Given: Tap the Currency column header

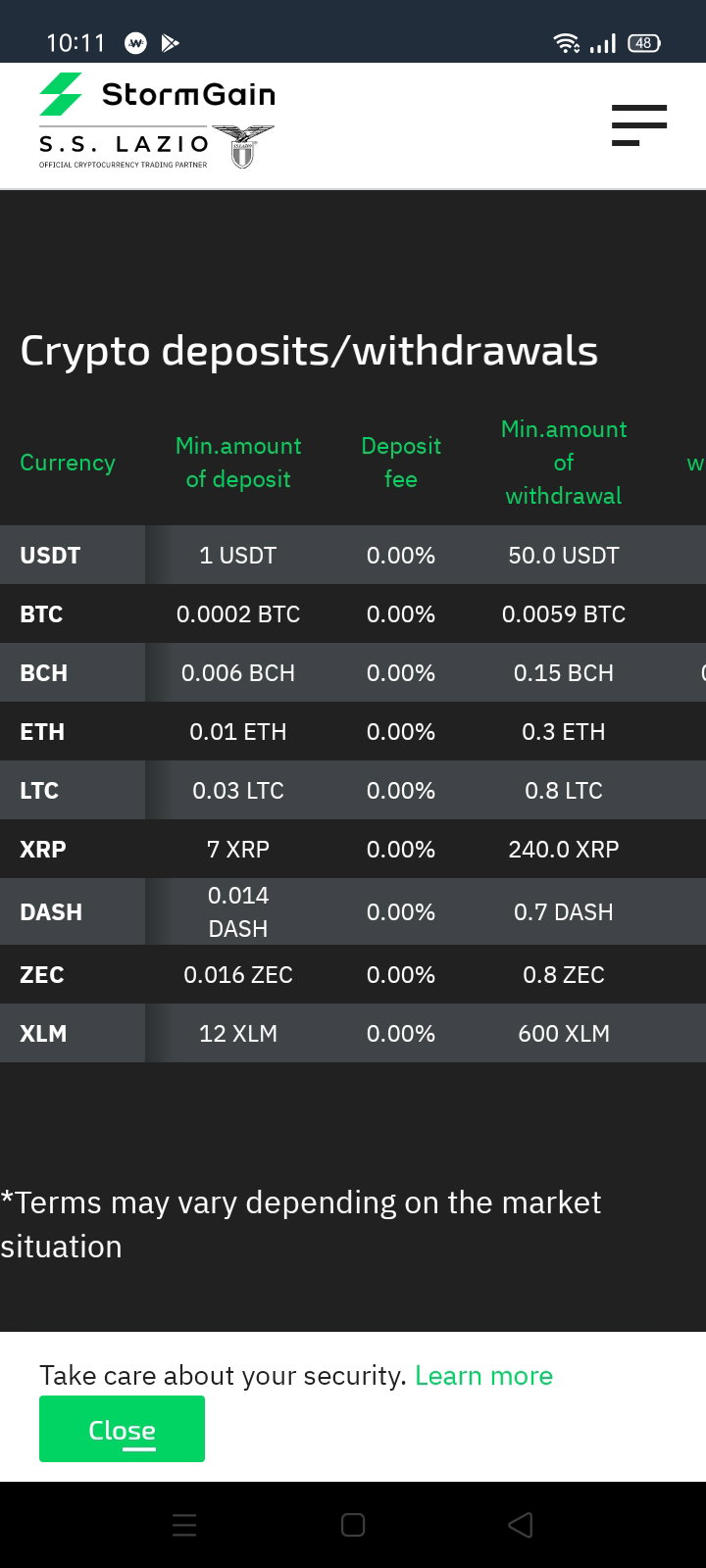Looking at the screenshot, I should (x=68, y=463).
